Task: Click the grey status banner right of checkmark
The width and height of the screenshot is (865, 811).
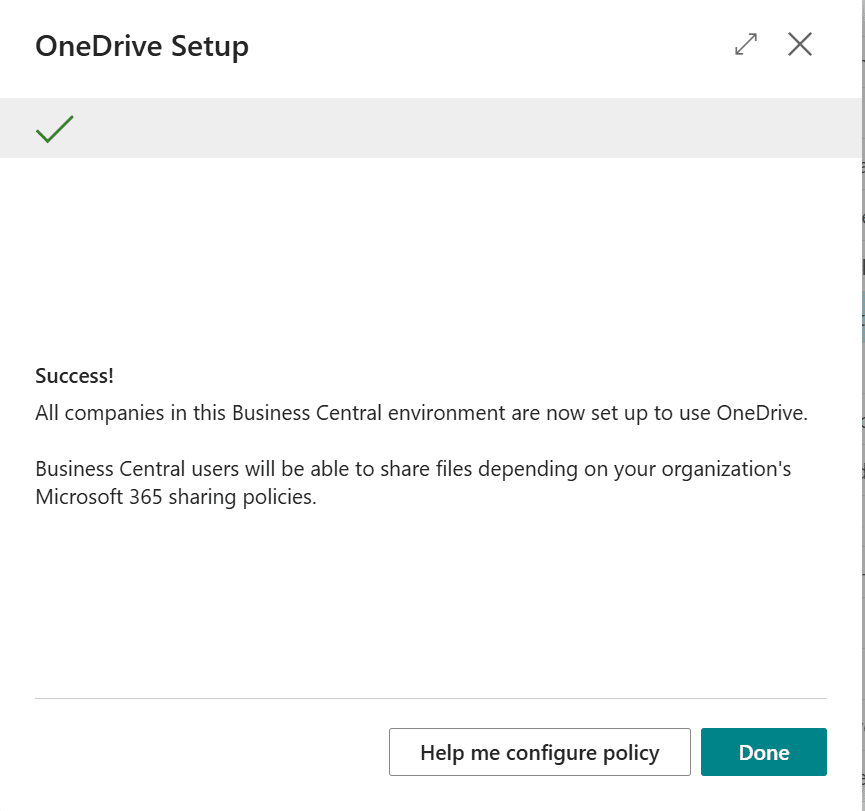Action: click(x=450, y=128)
